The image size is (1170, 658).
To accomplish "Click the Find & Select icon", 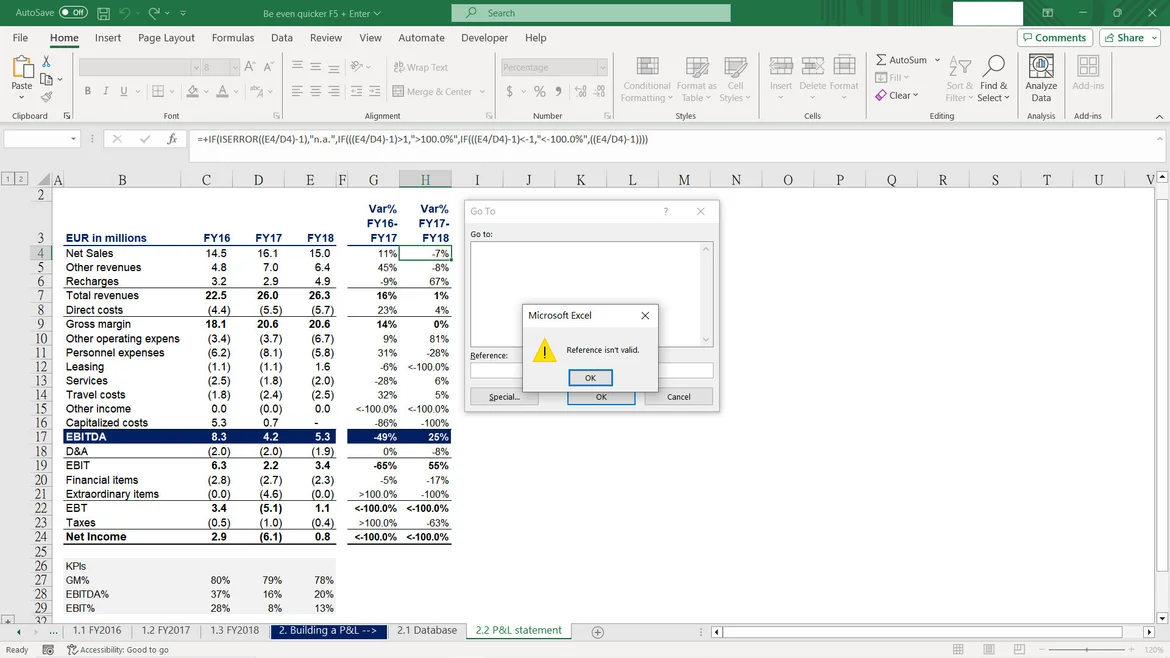I will point(993,78).
